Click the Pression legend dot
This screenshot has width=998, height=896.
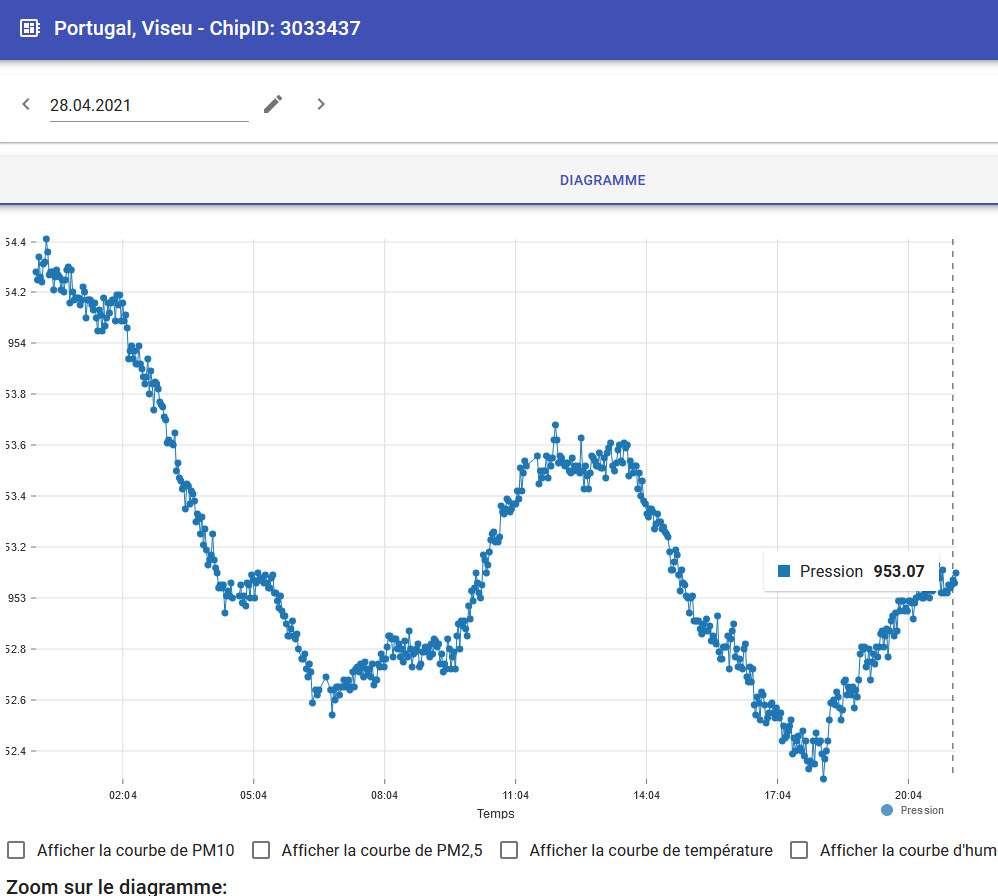(x=887, y=810)
